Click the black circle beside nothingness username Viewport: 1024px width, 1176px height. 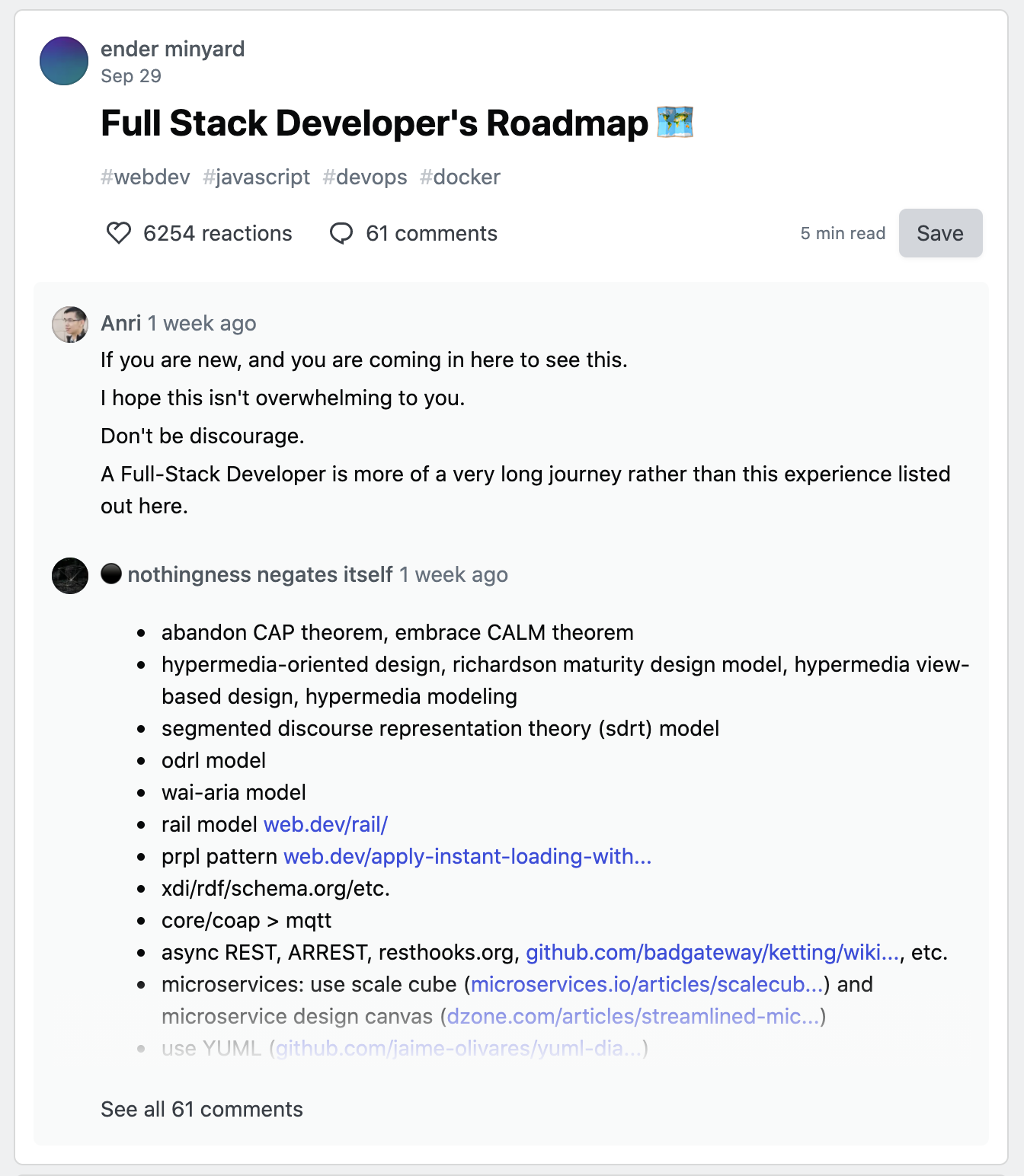(x=111, y=574)
